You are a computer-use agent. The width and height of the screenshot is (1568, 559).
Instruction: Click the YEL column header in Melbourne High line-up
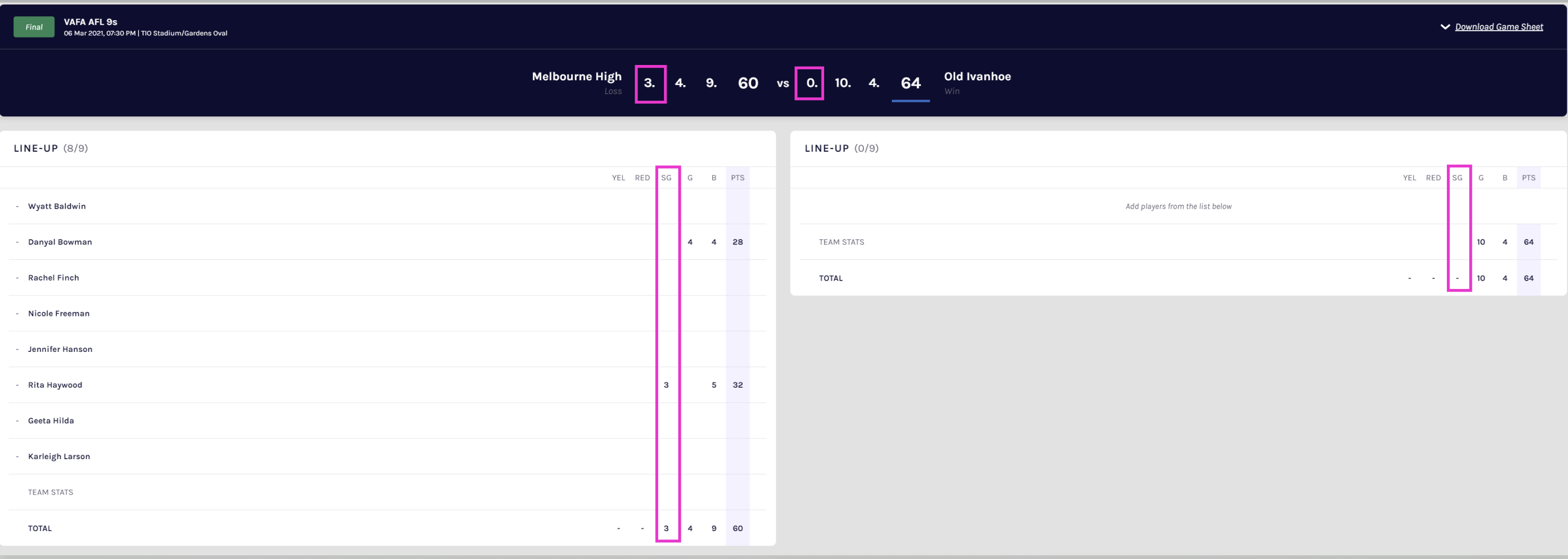618,178
